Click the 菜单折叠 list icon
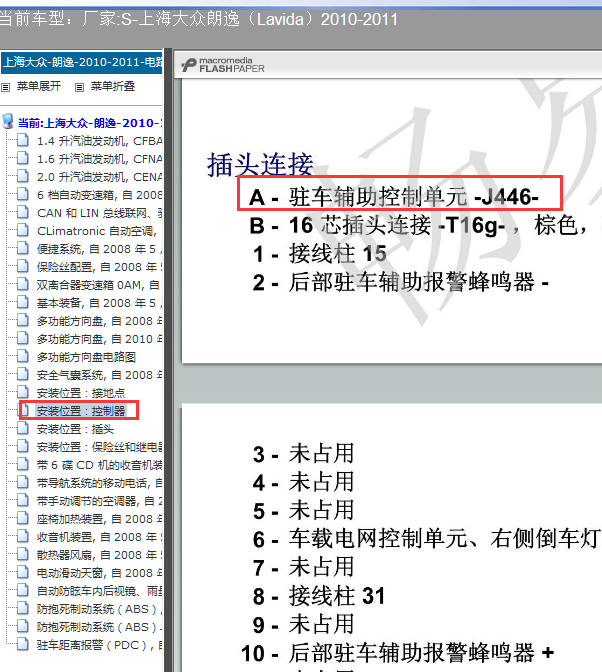 79,87
